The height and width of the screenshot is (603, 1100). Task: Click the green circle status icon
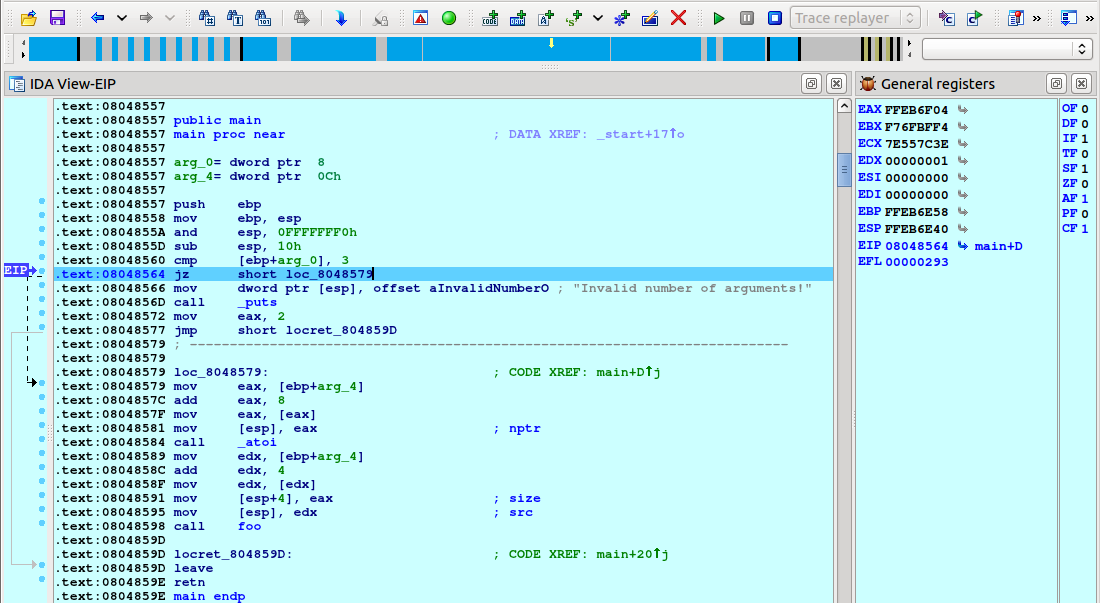coord(449,18)
